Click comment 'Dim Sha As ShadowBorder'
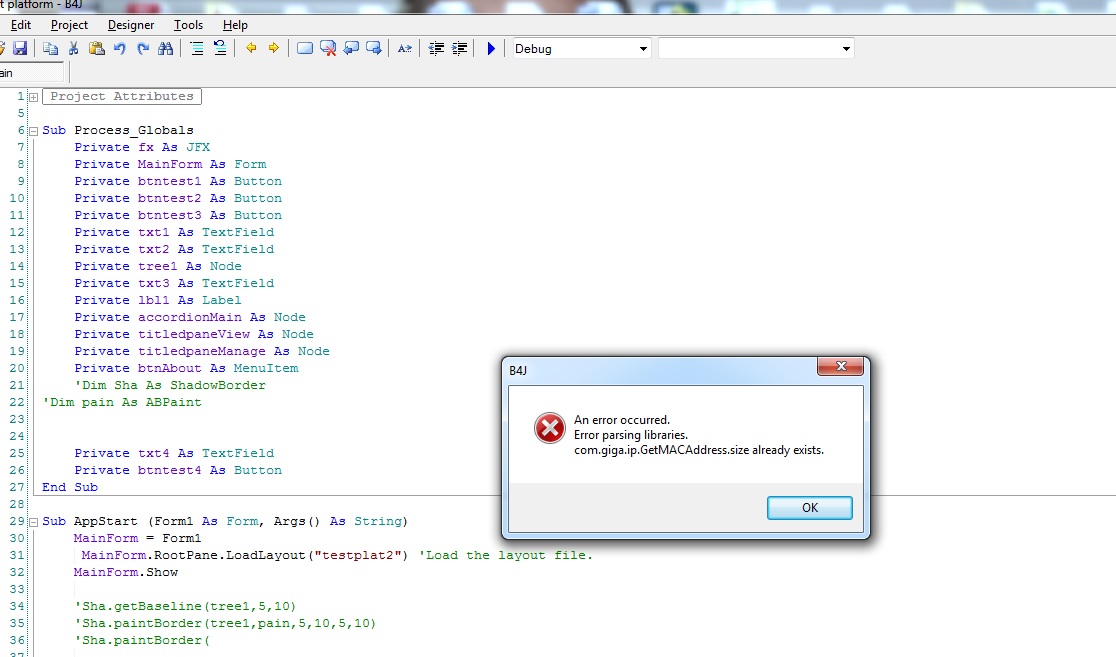The height and width of the screenshot is (657, 1116). (x=170, y=385)
